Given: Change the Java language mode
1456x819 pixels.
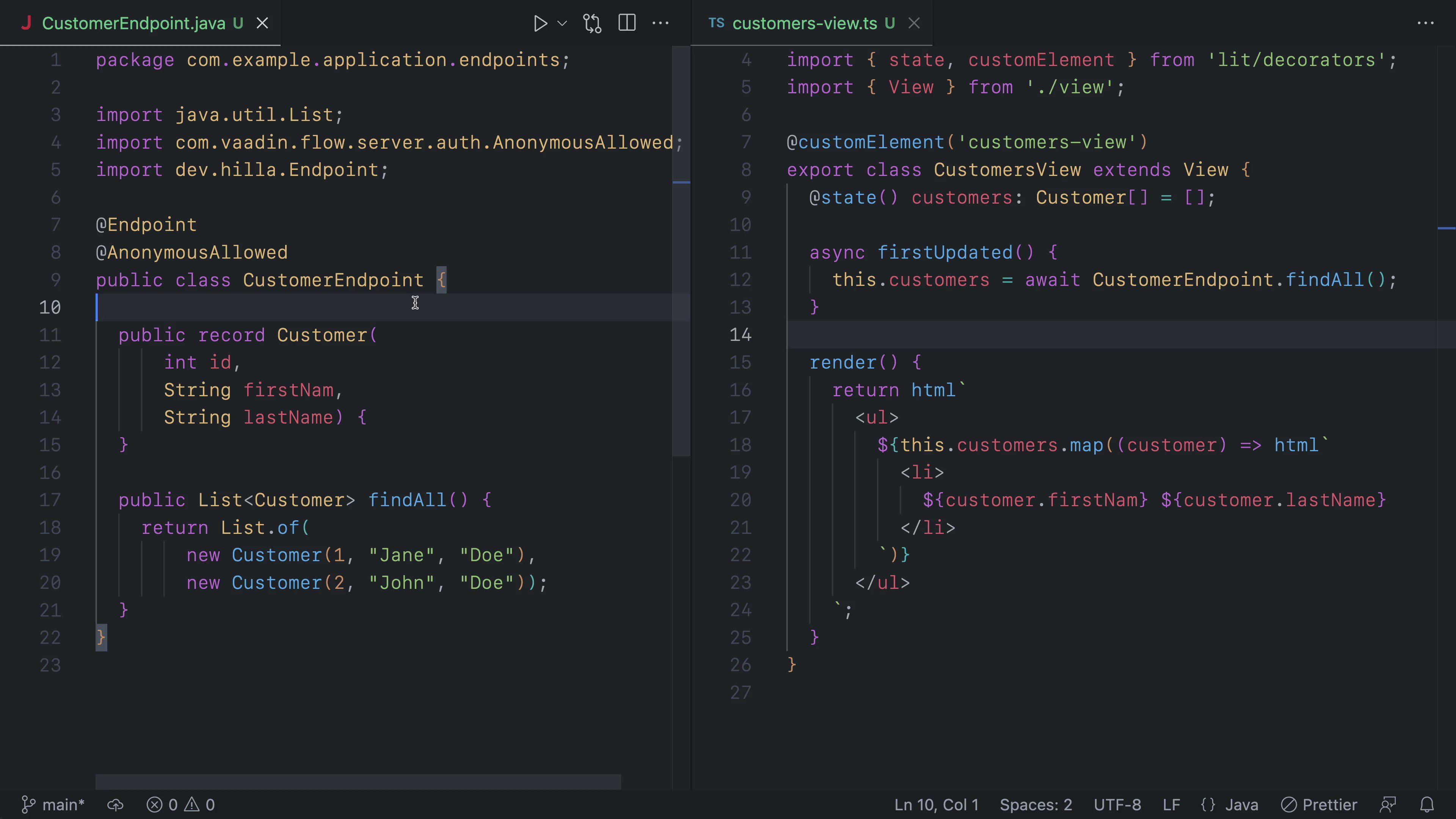Looking at the screenshot, I should (x=1230, y=804).
